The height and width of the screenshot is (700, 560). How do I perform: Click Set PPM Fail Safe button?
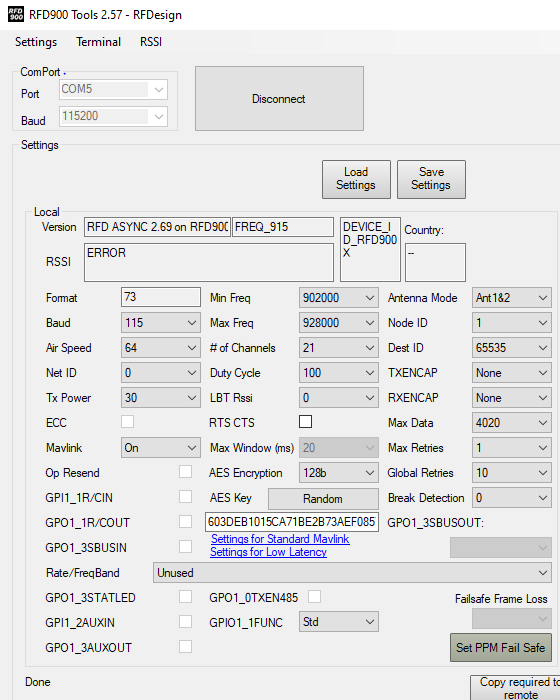[501, 647]
